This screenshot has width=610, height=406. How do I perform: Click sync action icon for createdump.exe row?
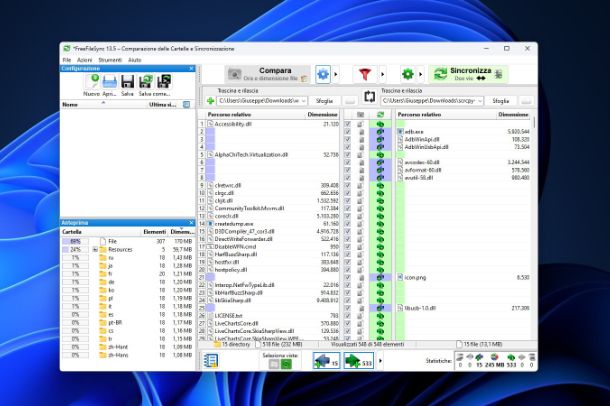[380, 224]
